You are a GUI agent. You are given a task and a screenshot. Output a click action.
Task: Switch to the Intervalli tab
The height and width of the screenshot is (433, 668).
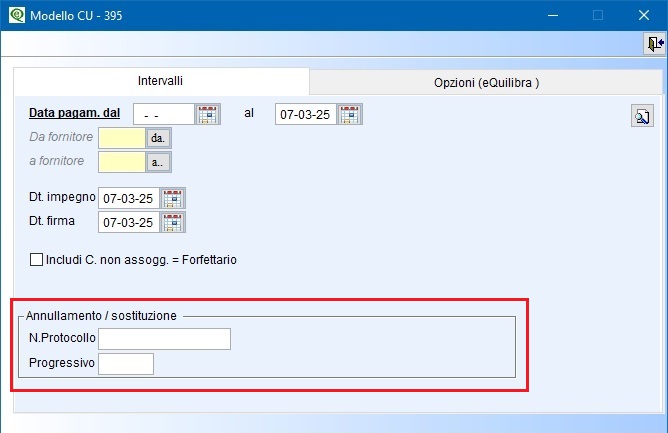tap(160, 81)
